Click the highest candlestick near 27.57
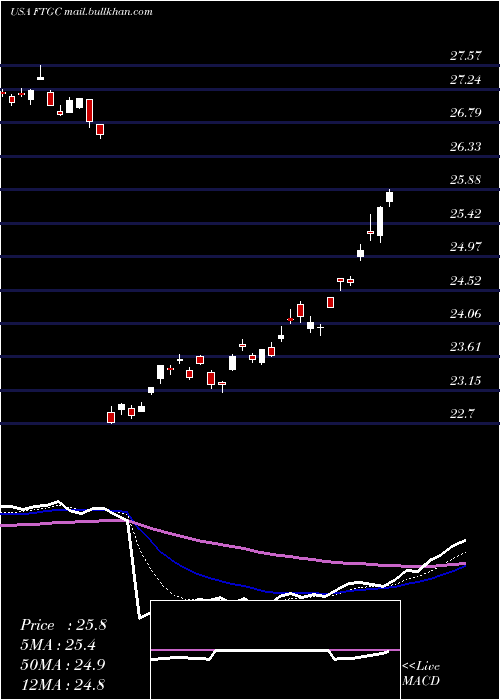500x700 pixels. [x=40, y=73]
